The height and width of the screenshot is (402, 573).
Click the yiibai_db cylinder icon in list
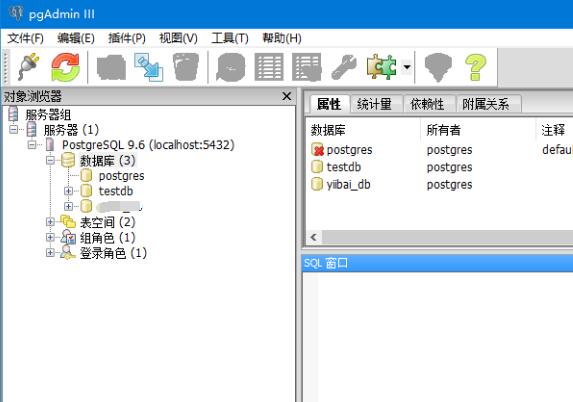click(317, 184)
